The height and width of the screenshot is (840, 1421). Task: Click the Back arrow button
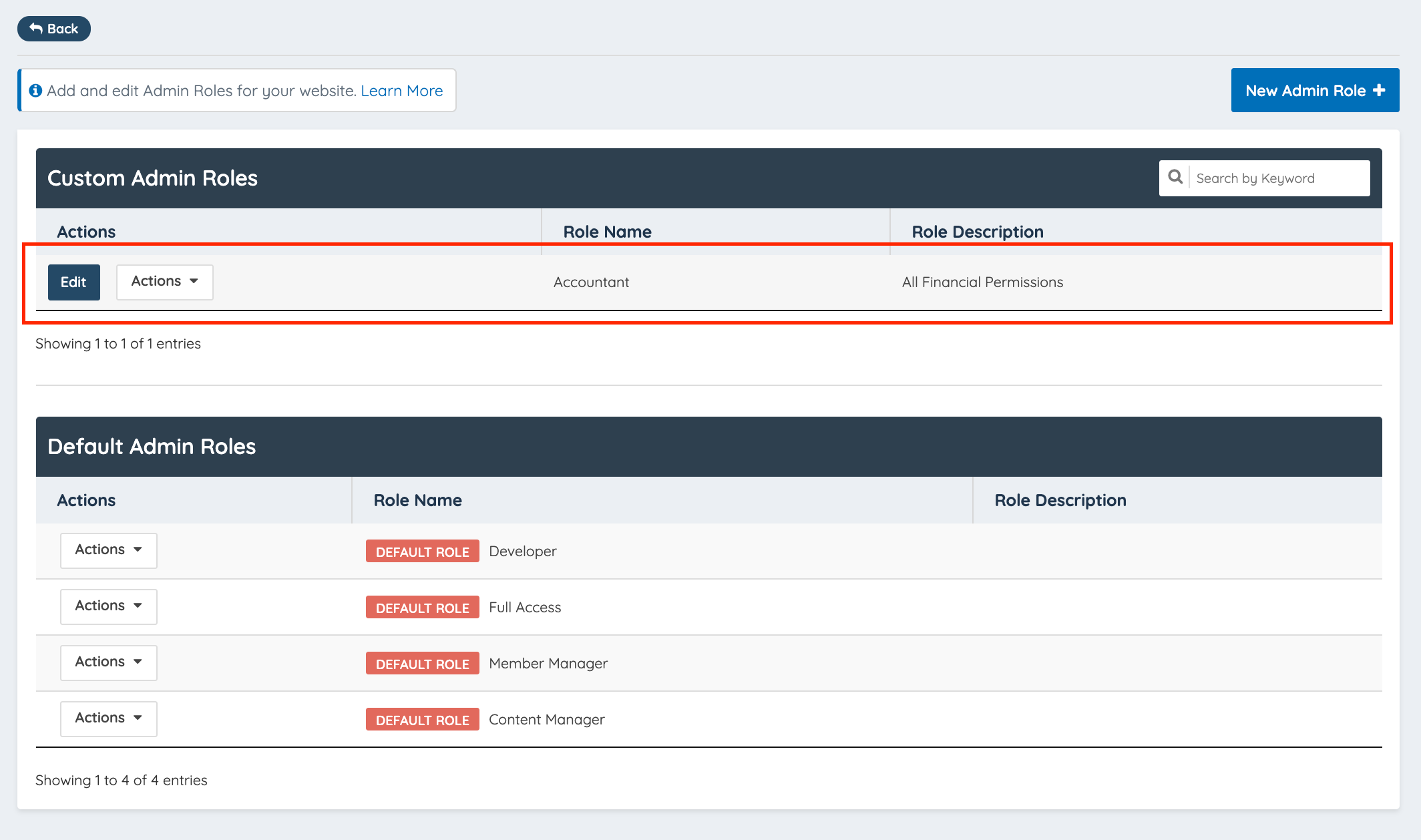coord(54,29)
